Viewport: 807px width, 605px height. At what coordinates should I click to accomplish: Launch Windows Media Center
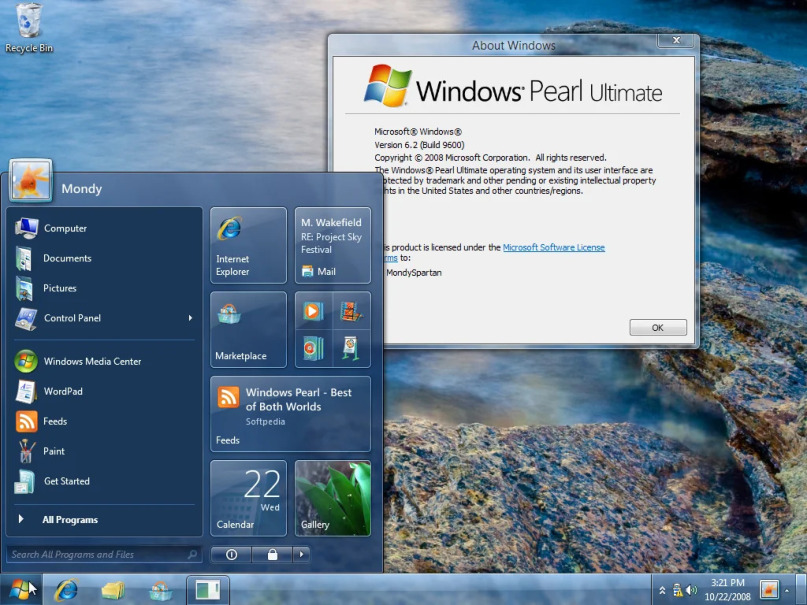tap(106, 361)
